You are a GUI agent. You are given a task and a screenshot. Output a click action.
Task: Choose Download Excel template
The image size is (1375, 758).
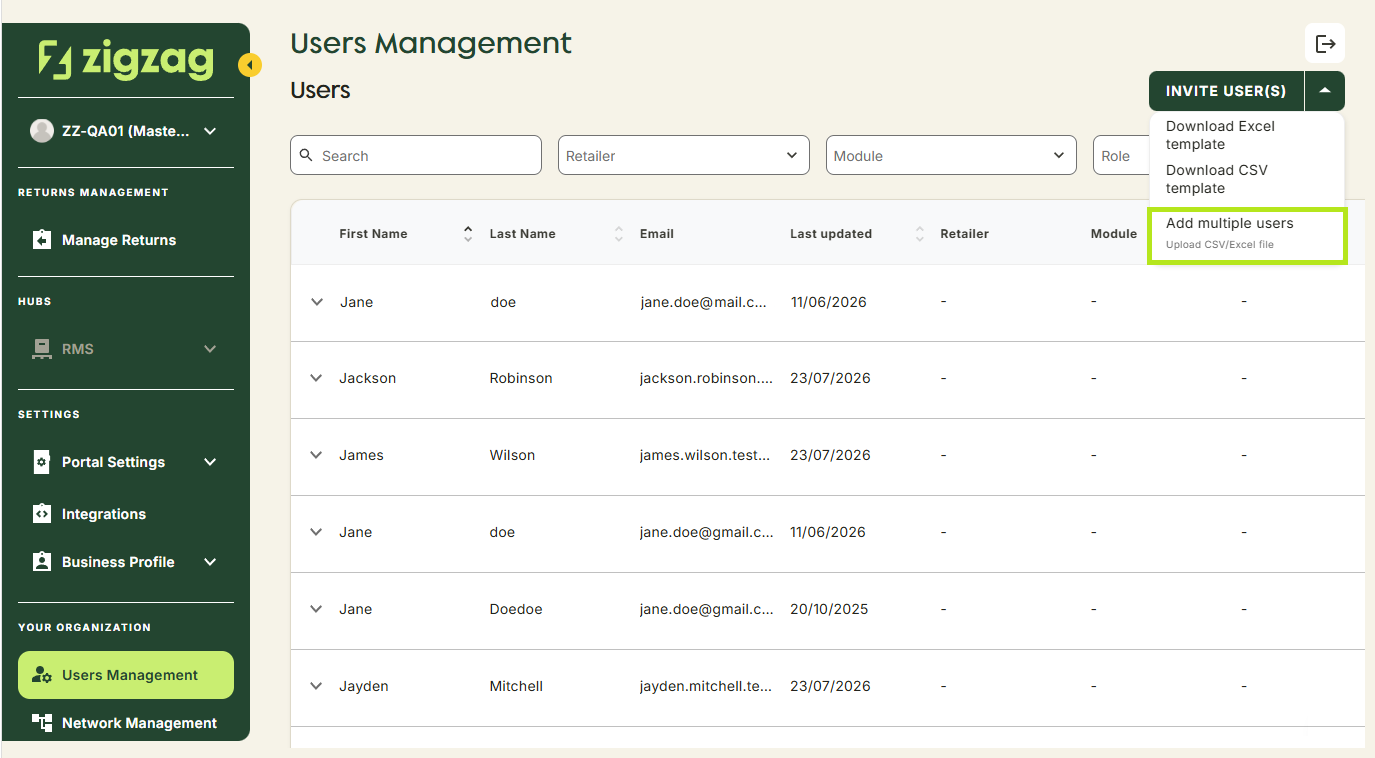[1246, 135]
